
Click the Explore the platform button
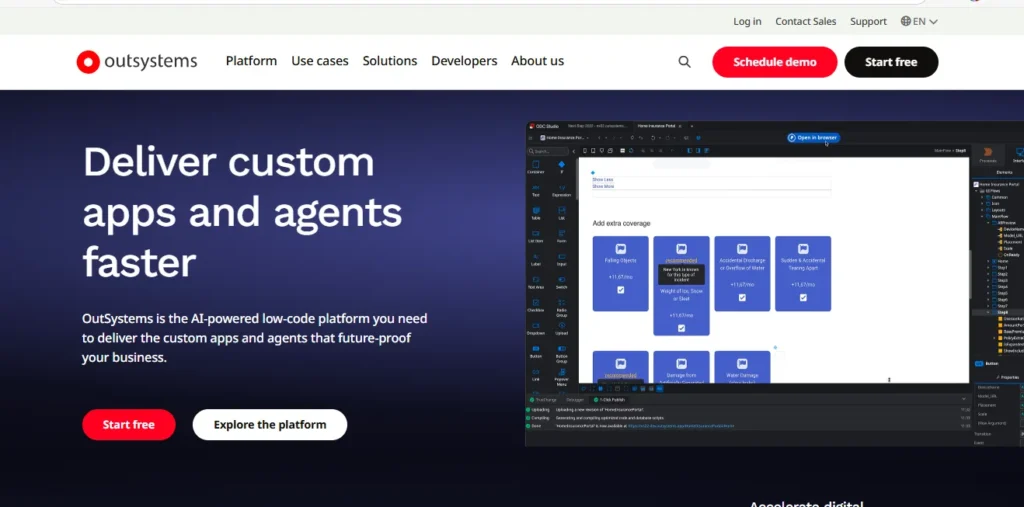point(270,425)
